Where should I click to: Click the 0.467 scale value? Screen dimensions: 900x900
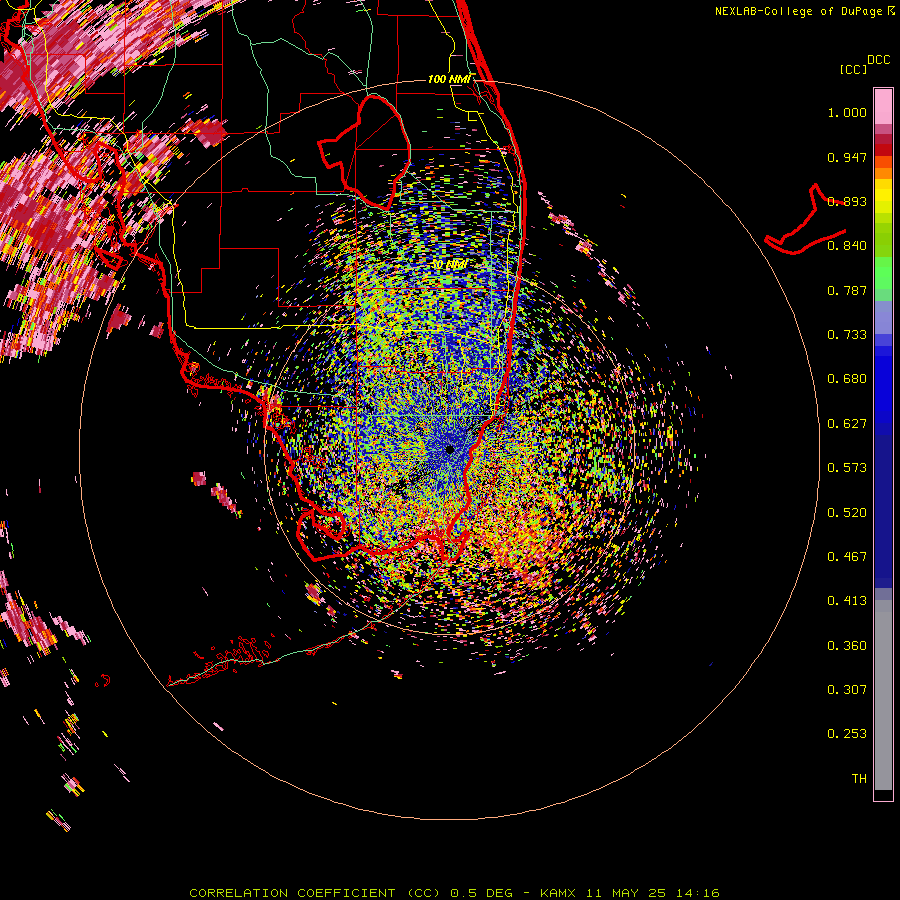pyautogui.click(x=847, y=557)
